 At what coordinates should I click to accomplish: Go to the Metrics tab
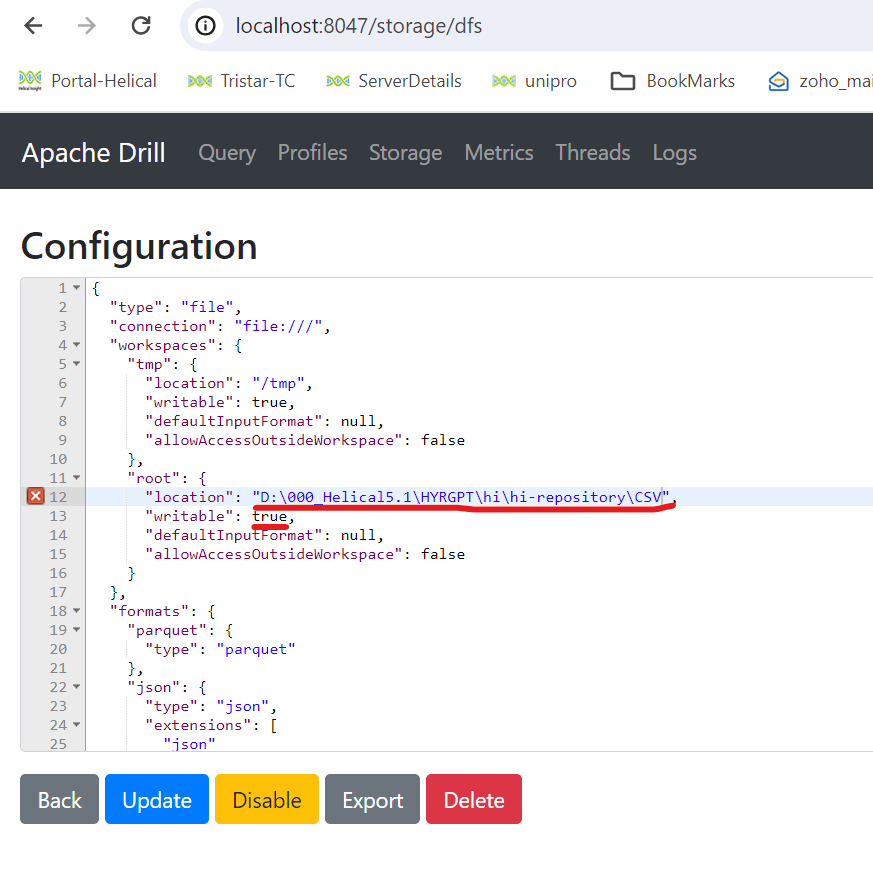click(499, 153)
